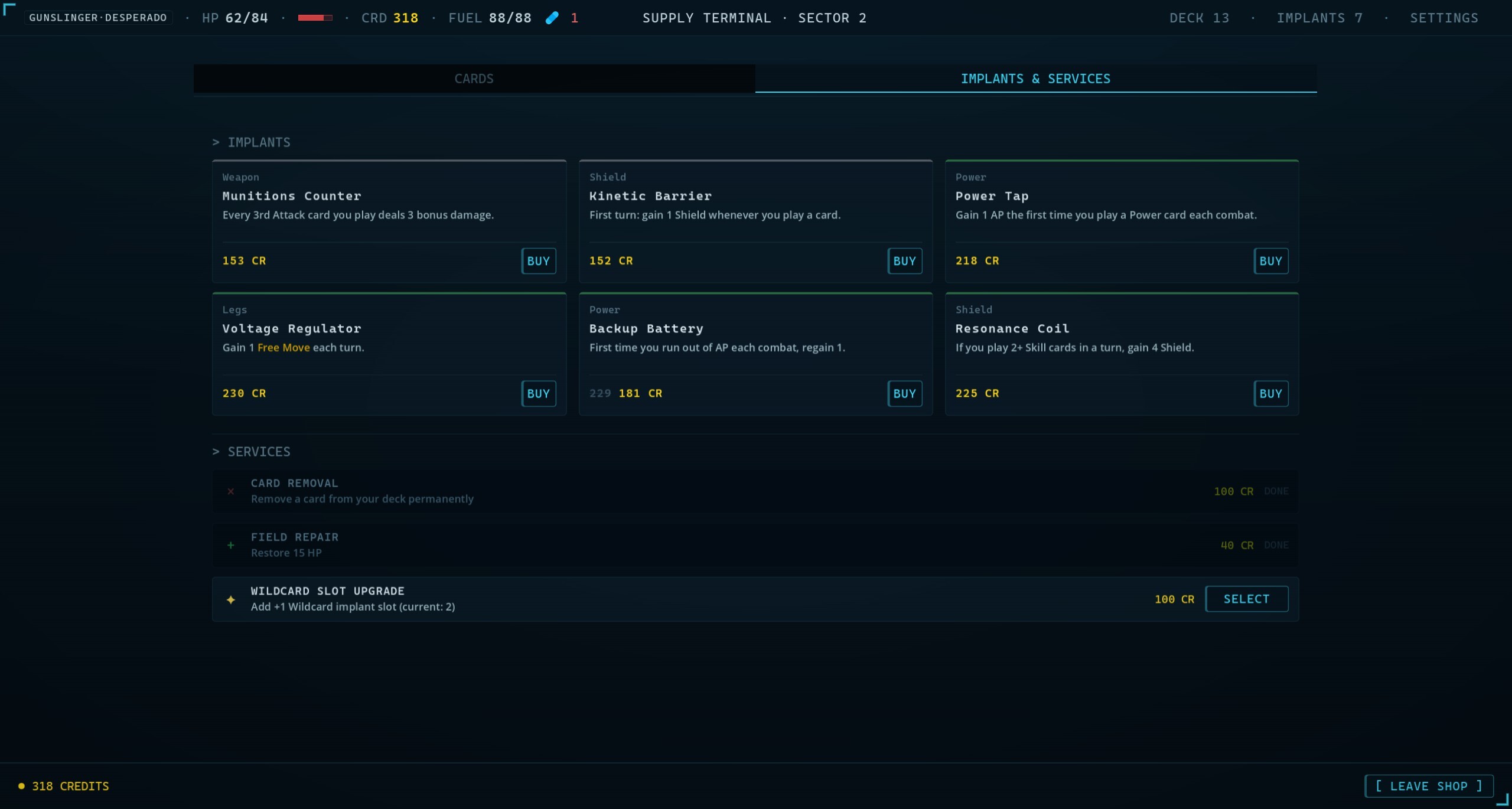
Task: Click the Munitions Counter card title
Action: point(292,196)
